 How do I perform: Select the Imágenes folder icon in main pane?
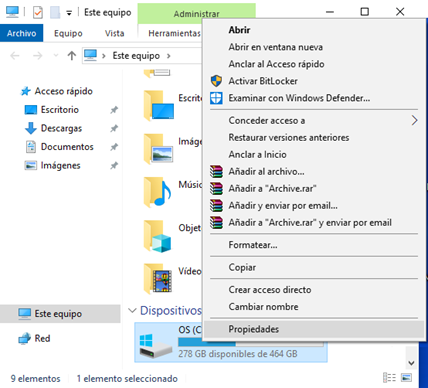tap(159, 149)
